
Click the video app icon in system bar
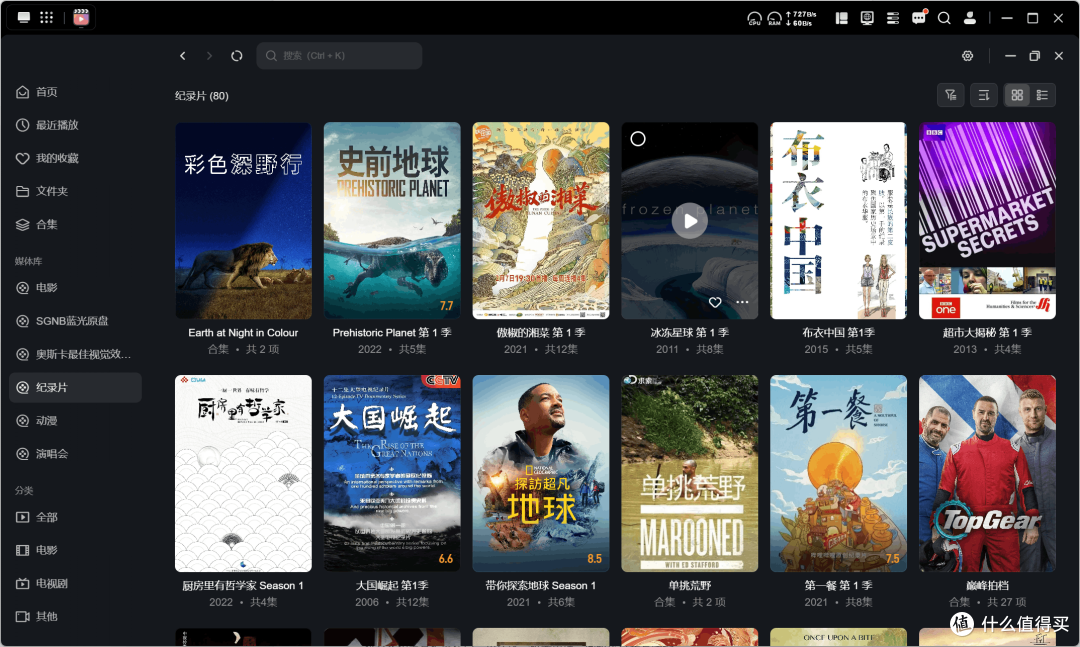(81, 17)
